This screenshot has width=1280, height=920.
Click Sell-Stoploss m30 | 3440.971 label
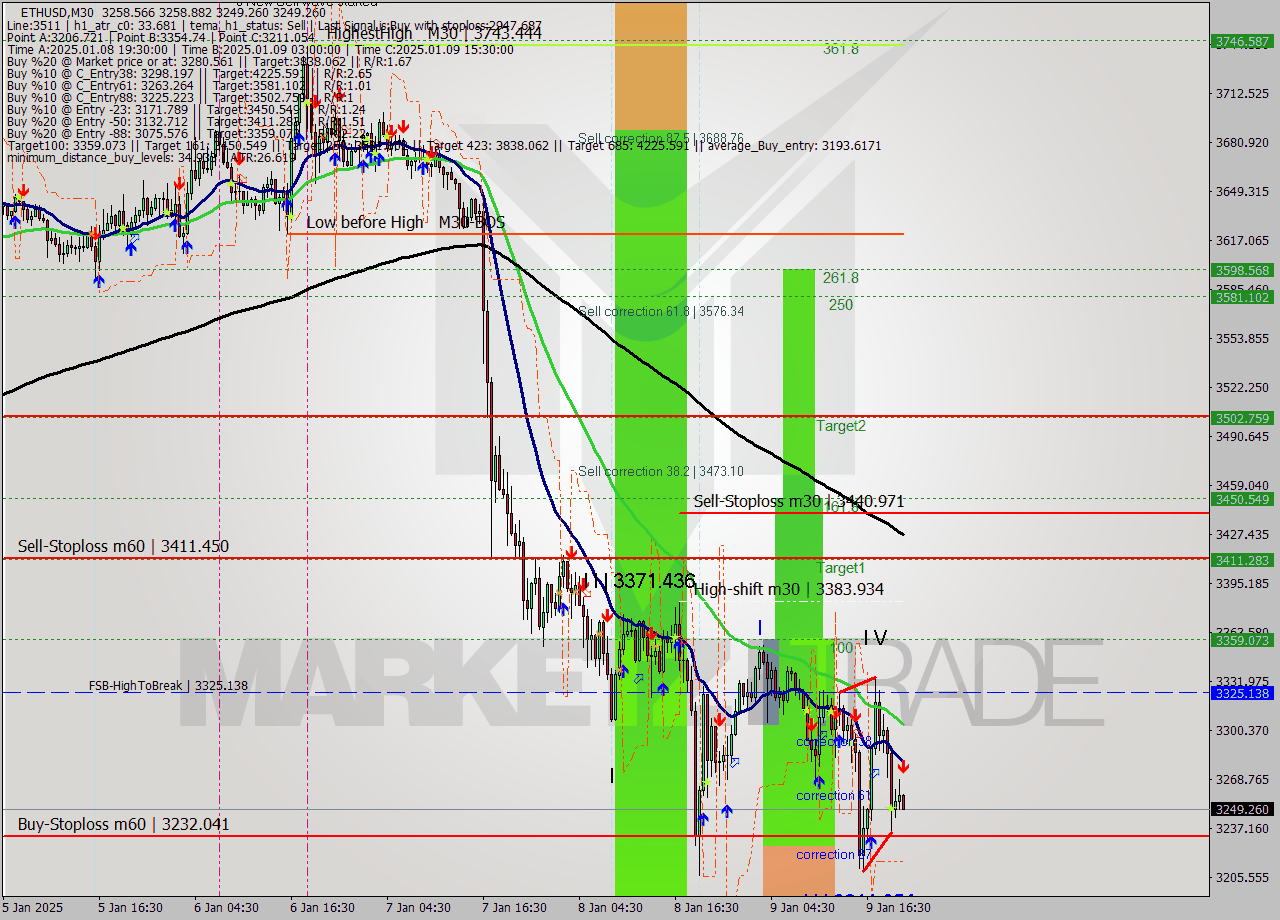pos(799,501)
